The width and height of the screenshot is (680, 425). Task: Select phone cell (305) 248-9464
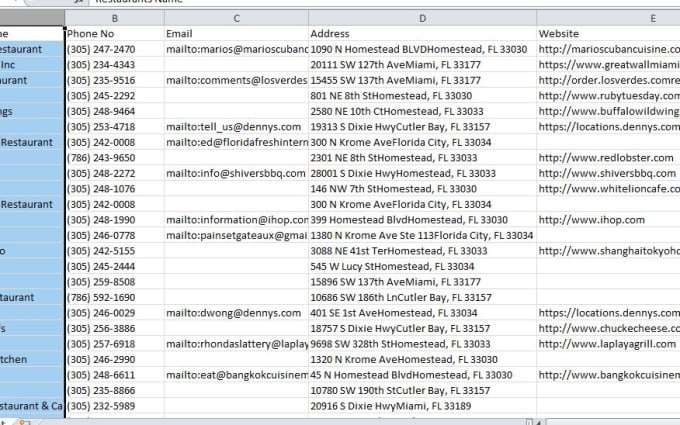coord(114,111)
